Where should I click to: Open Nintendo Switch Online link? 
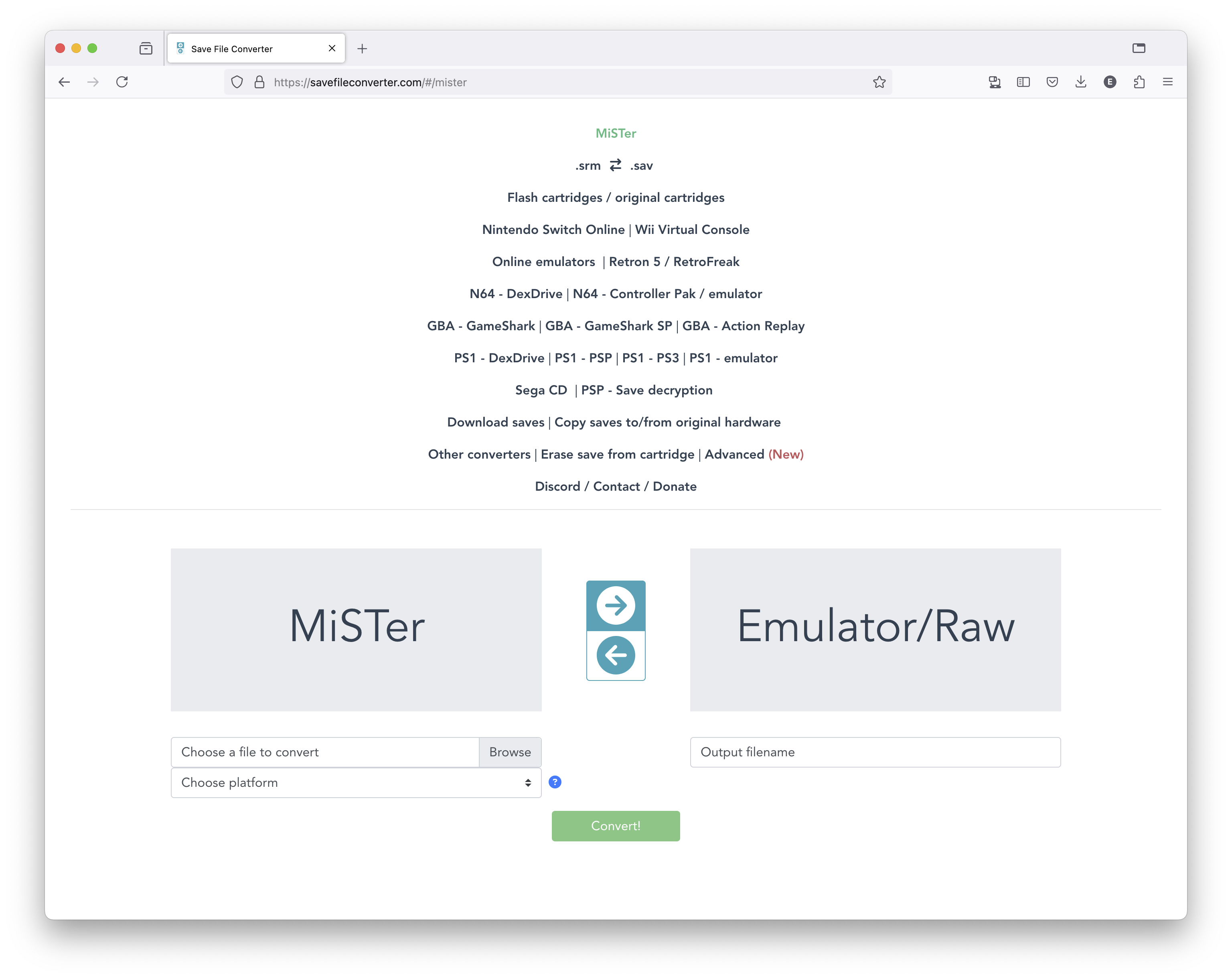click(x=553, y=230)
